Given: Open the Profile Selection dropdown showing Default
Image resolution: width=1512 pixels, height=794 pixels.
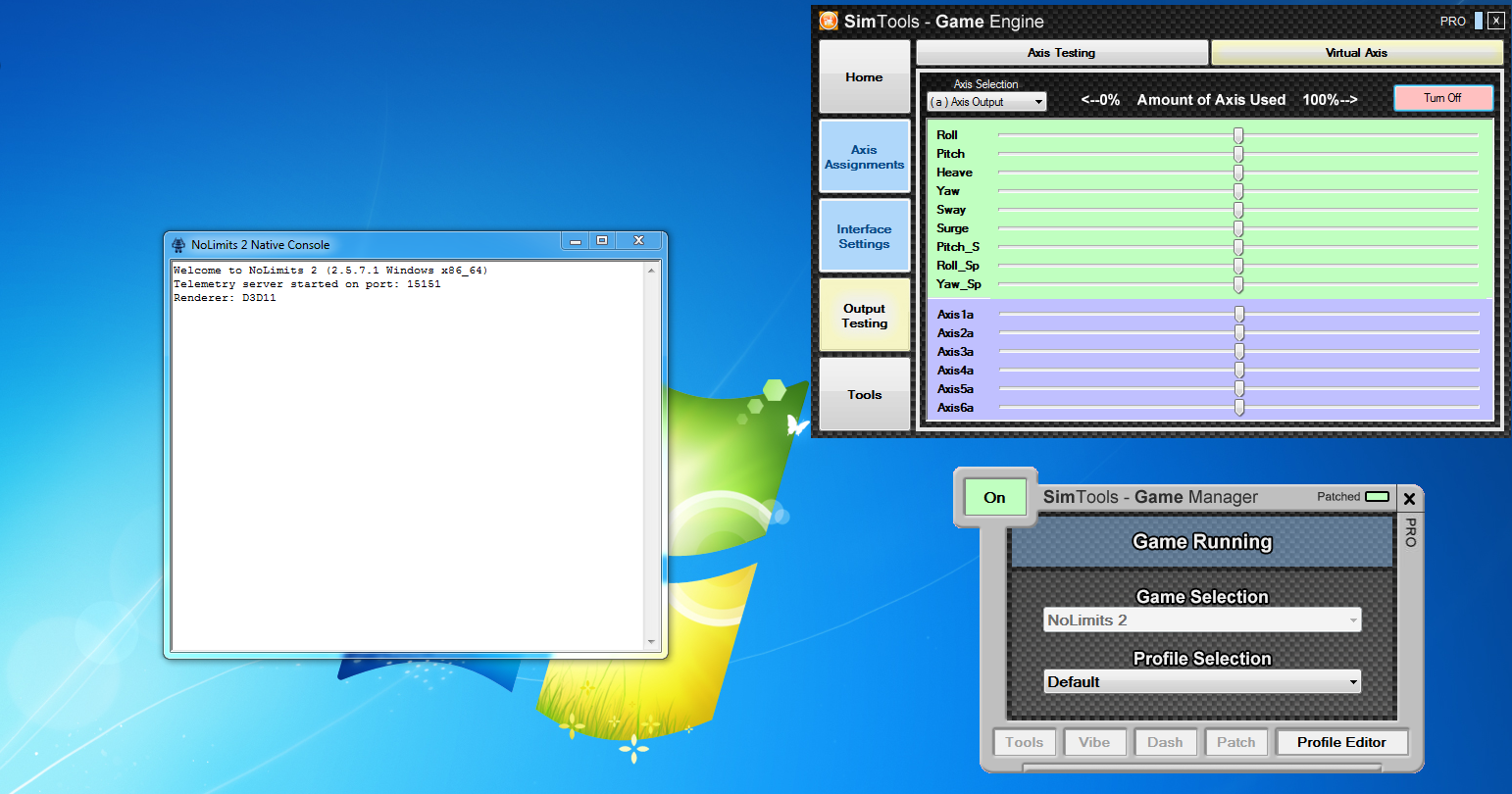Looking at the screenshot, I should point(1202,682).
